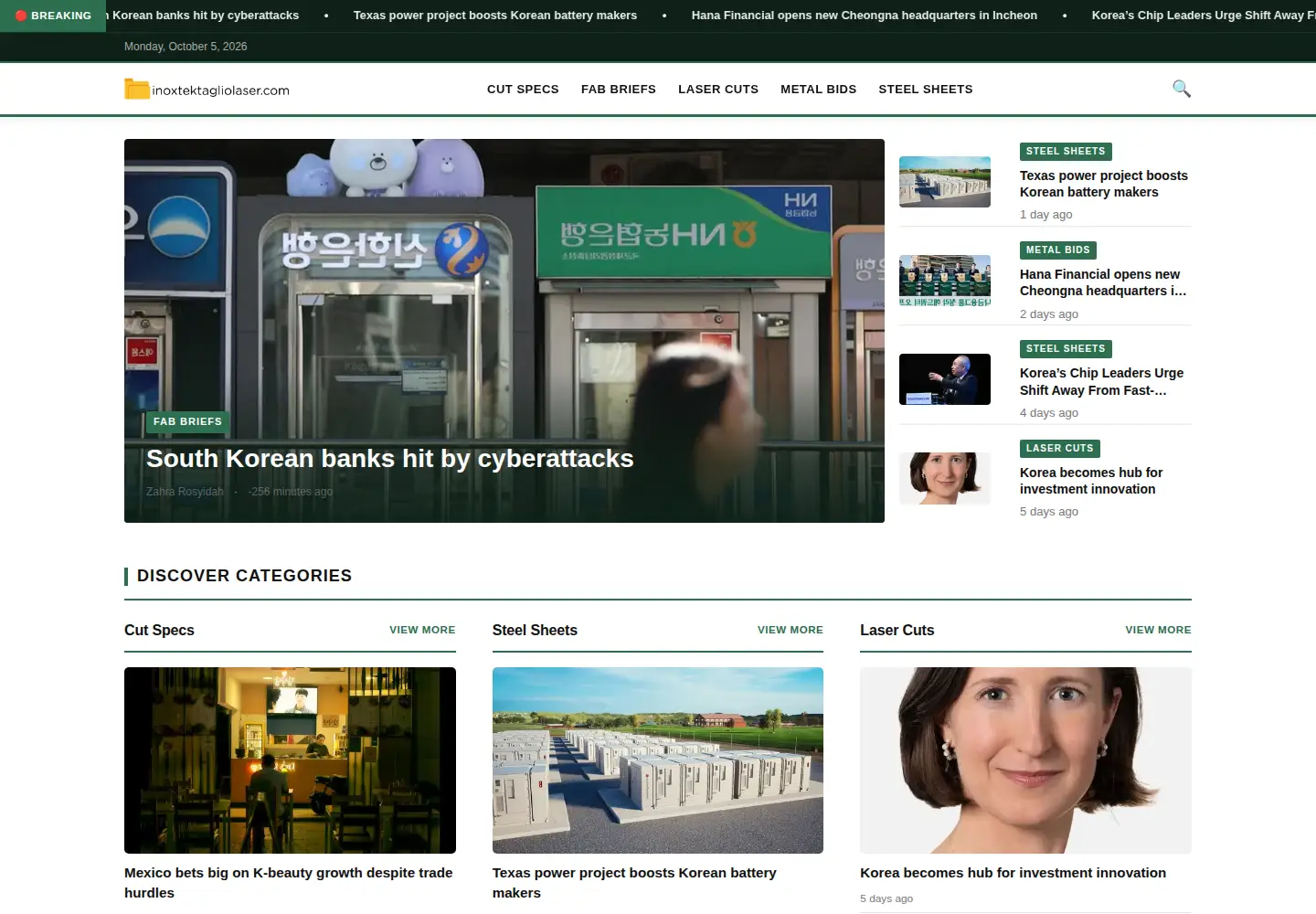The image size is (1316, 914).
Task: Click the 1 day ago timestamp
Action: 1046,215
